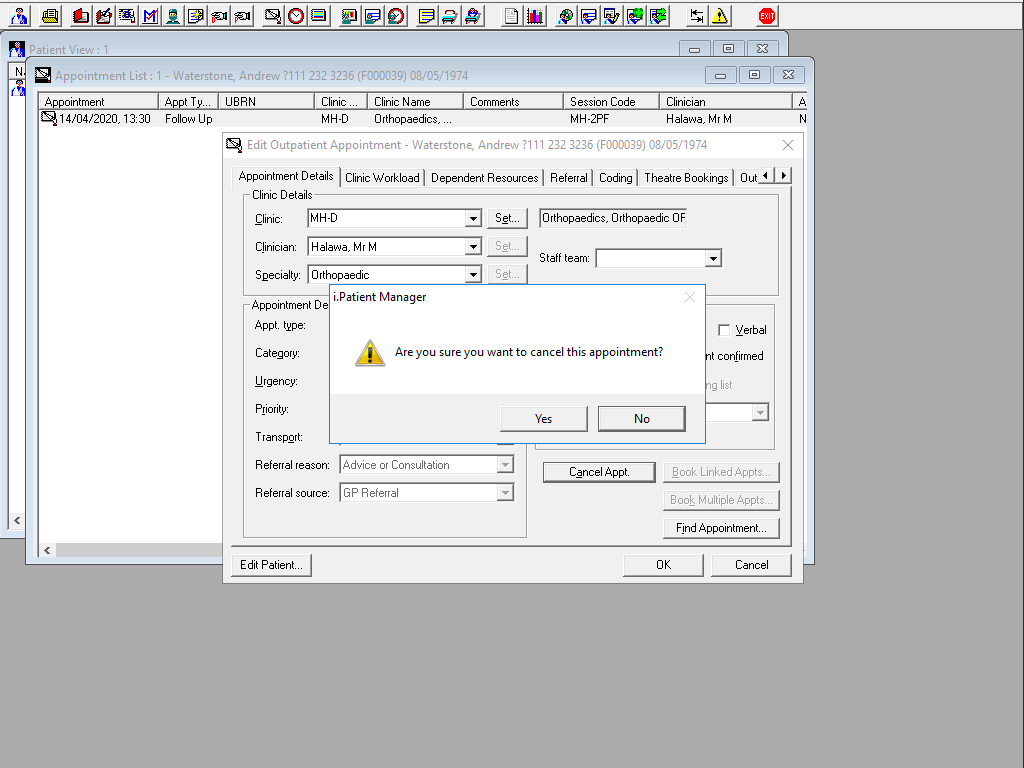Viewport: 1024px width, 768px height.
Task: Click Cancel in Edit Outpatient Appointment dialog
Action: tap(751, 565)
